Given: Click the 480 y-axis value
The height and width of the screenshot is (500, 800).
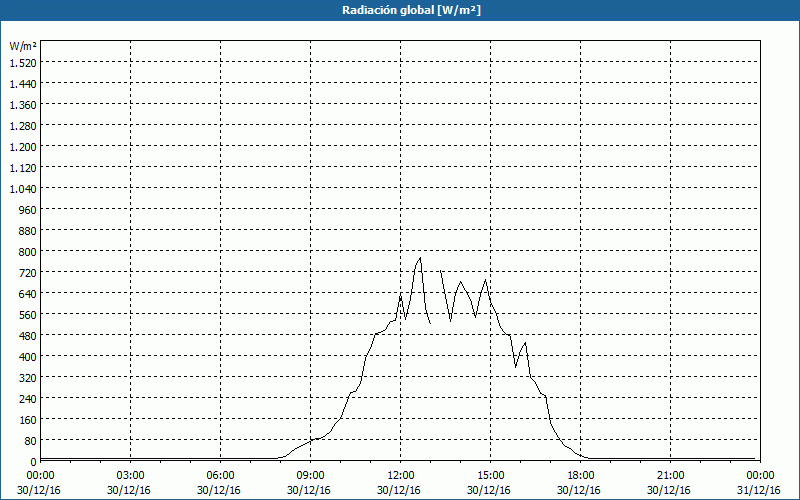Looking at the screenshot, I should click(28, 336).
